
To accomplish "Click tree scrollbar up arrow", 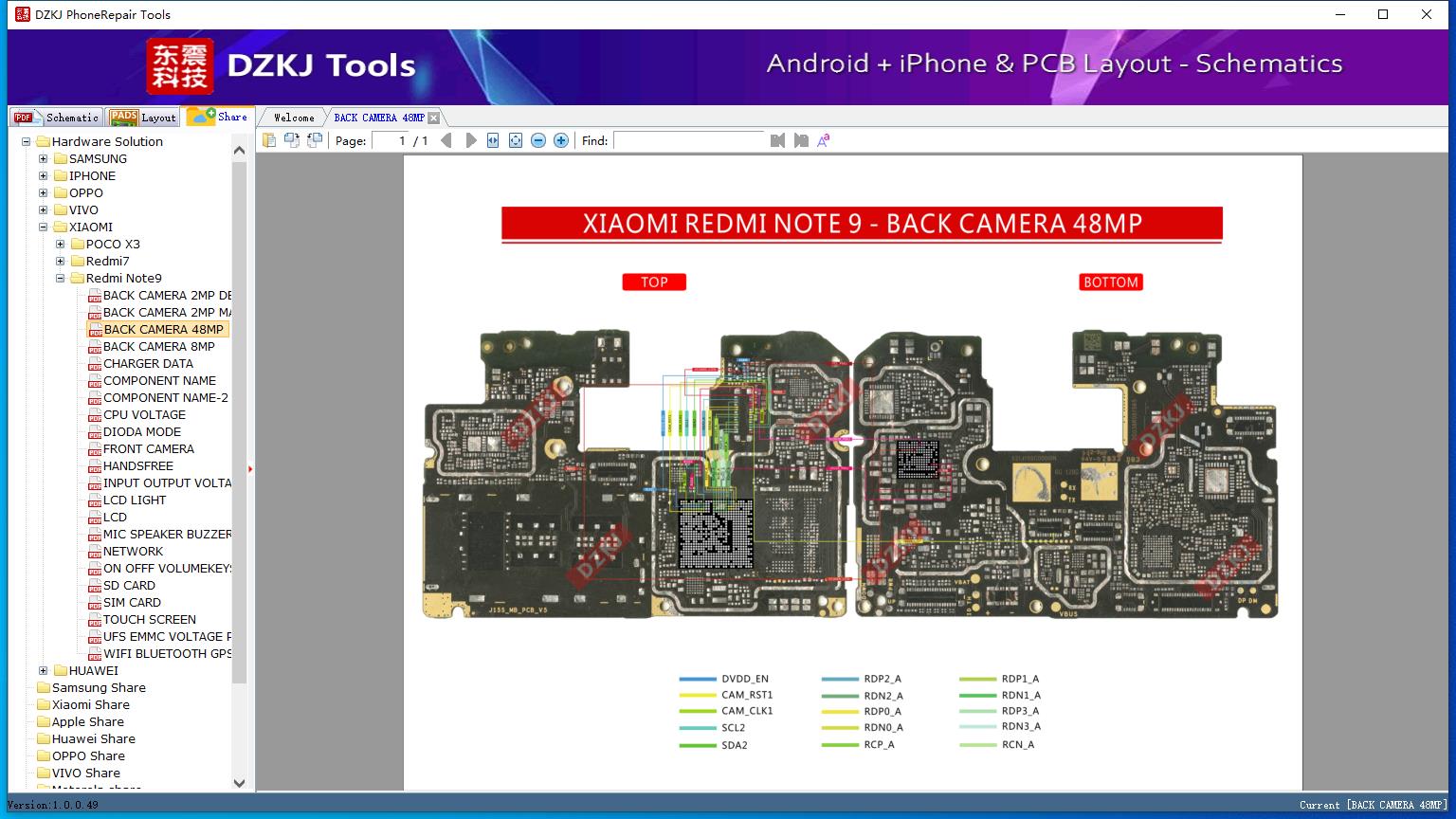I will pos(239,150).
